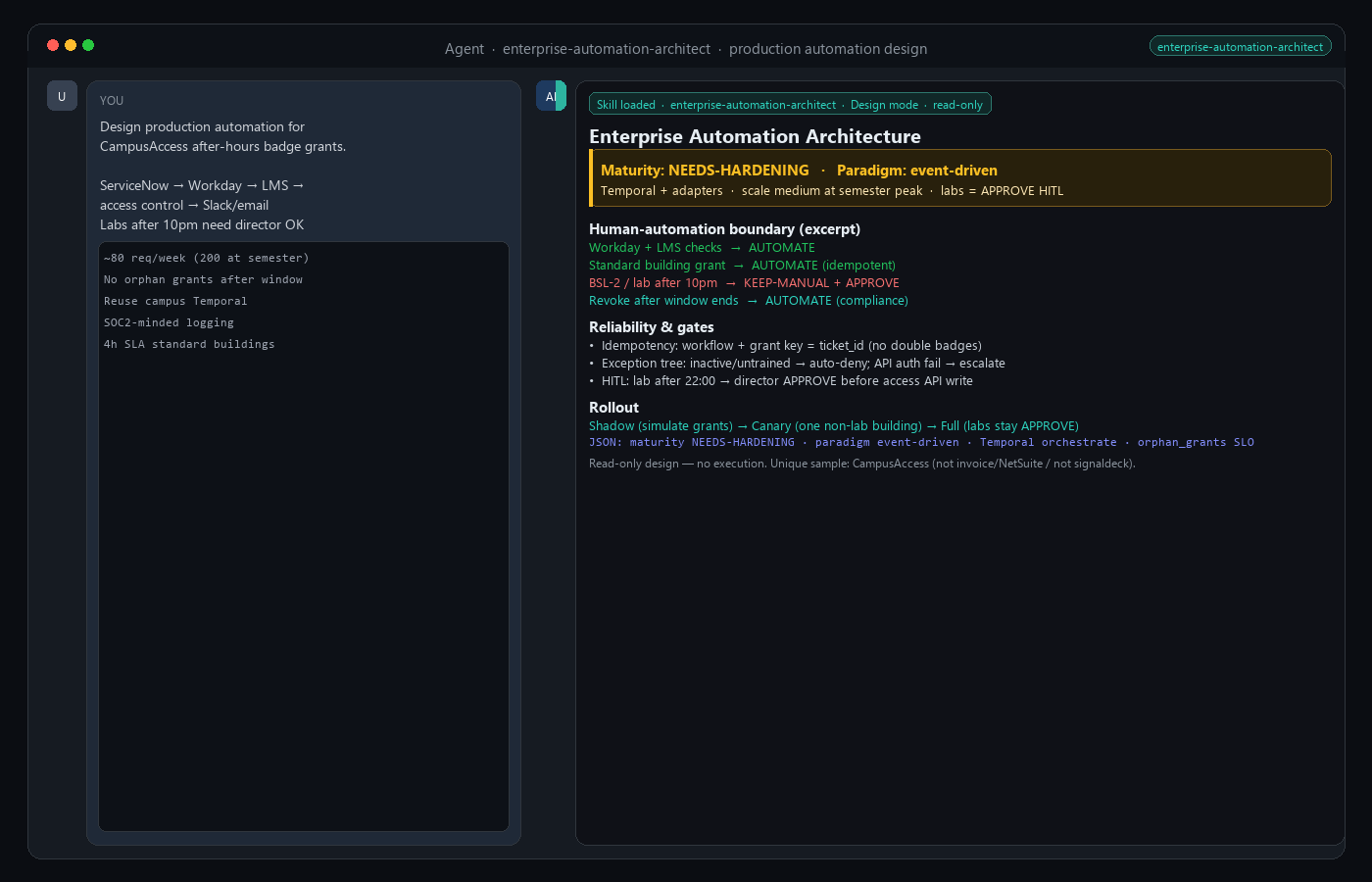Click Shadow → Canary → Full rollout line

pos(834,426)
